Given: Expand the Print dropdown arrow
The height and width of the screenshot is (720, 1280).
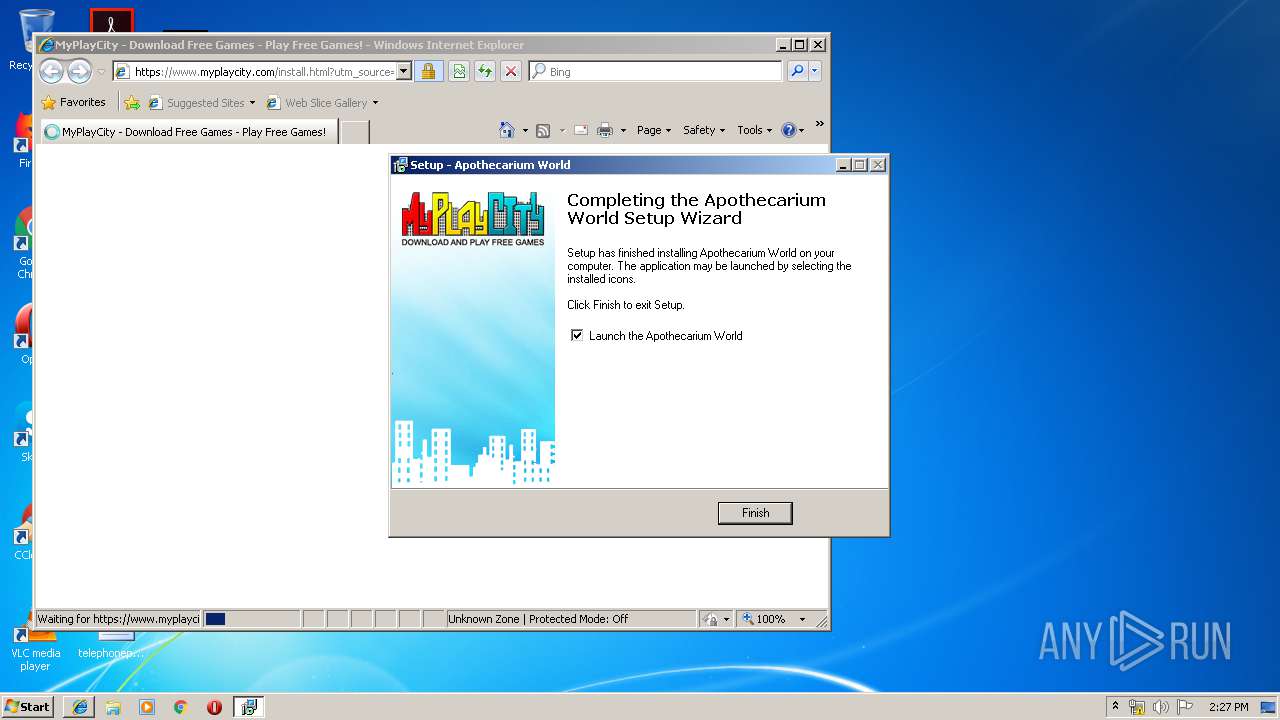Looking at the screenshot, I should tap(623, 131).
